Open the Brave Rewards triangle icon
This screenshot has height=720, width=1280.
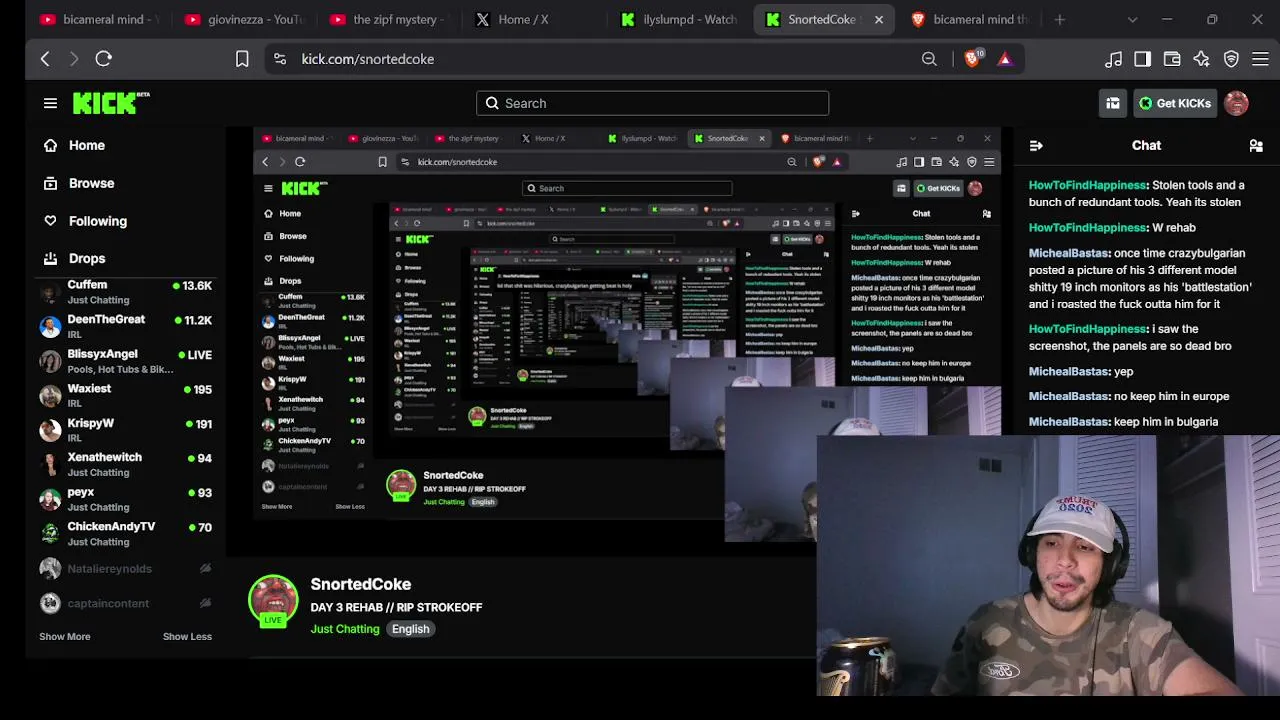[1005, 59]
